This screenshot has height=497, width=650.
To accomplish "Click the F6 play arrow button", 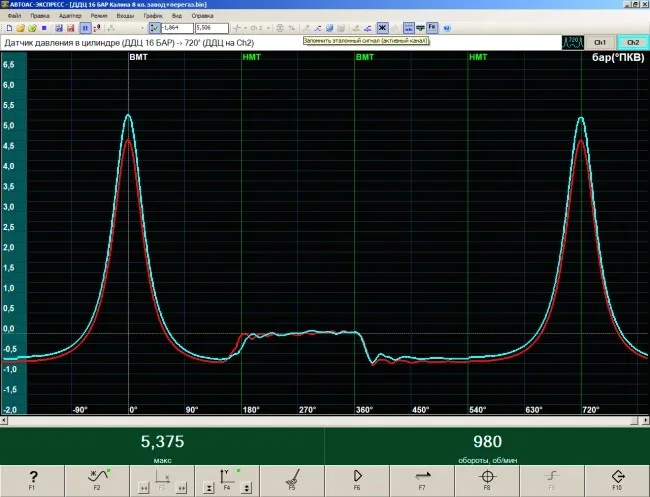I will point(357,481).
